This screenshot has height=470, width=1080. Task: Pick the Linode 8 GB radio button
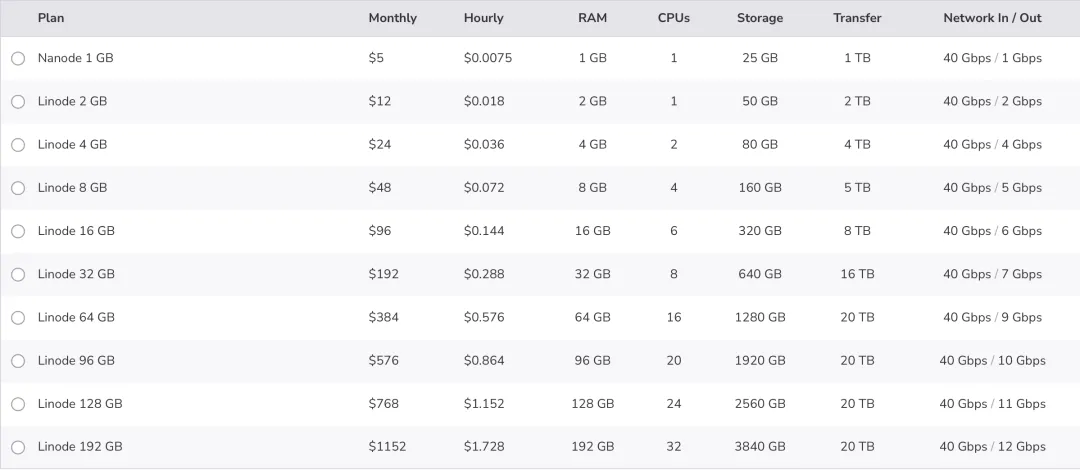[x=18, y=188]
